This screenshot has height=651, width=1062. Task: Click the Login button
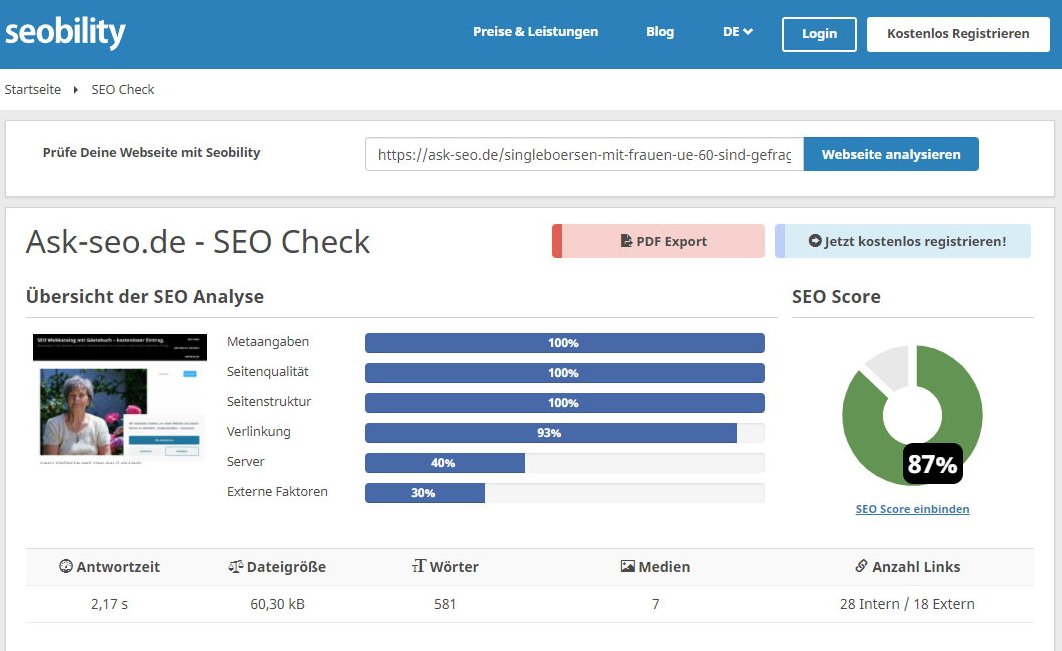click(820, 34)
